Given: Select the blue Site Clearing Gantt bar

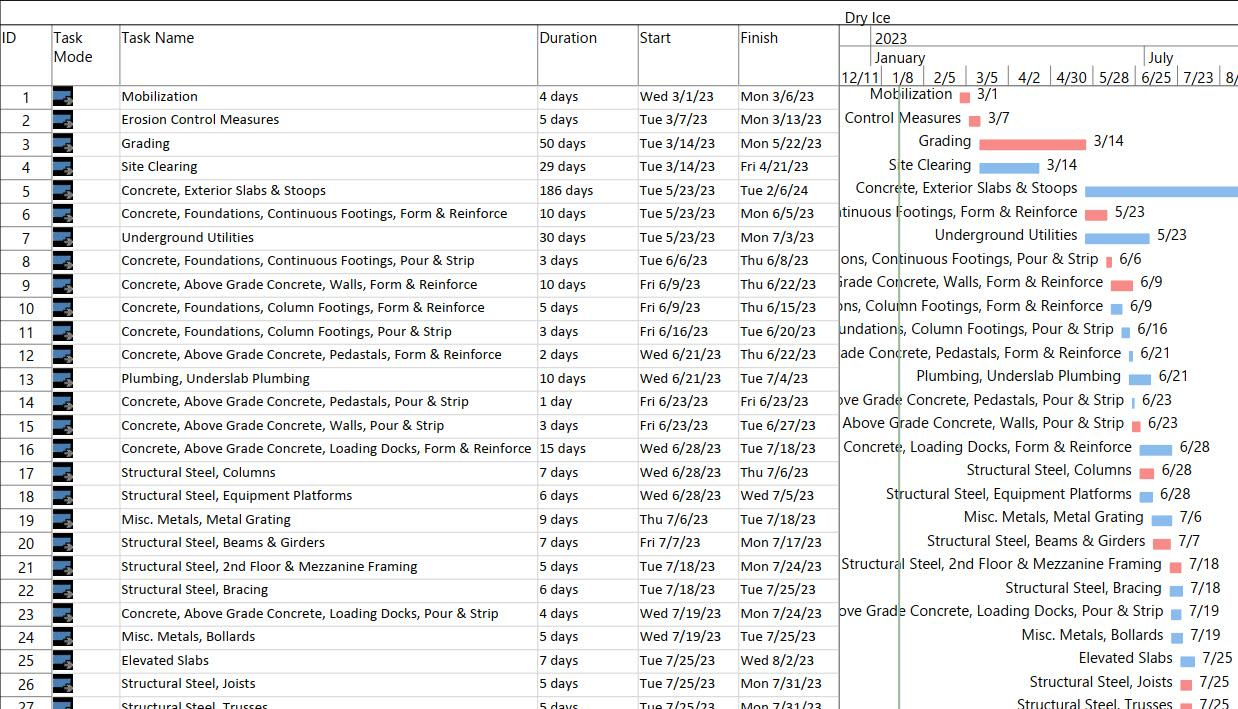Looking at the screenshot, I should [1008, 167].
